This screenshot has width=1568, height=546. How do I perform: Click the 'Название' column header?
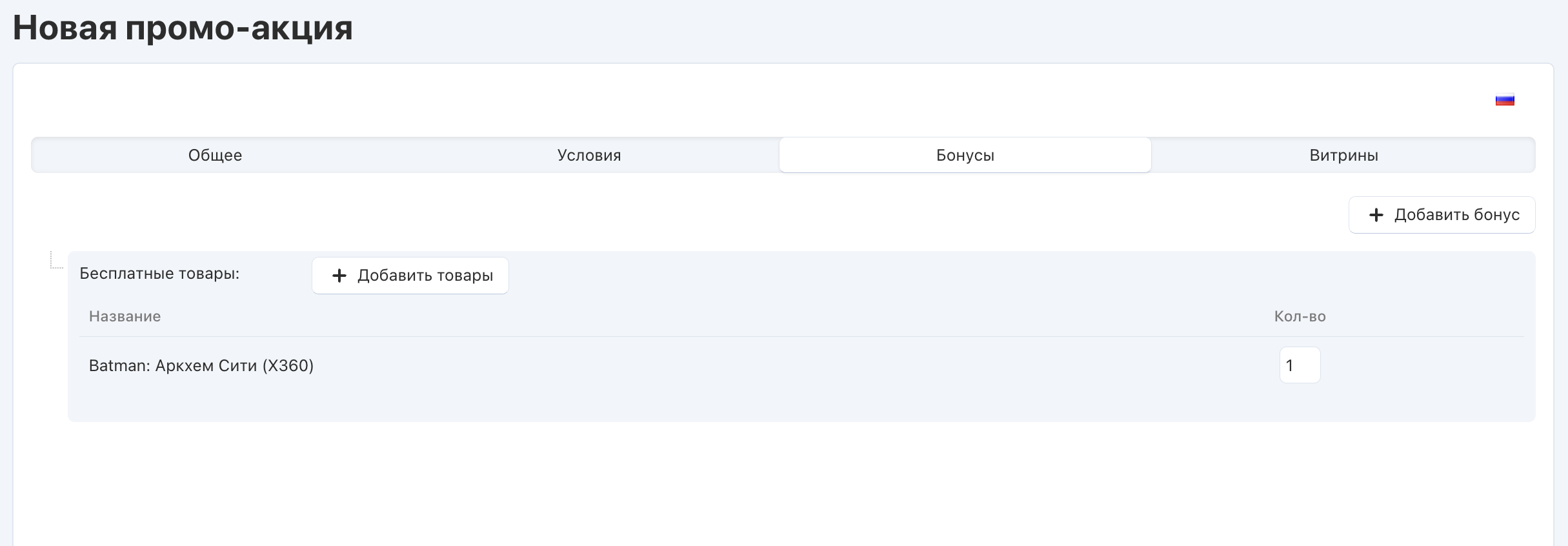(125, 316)
